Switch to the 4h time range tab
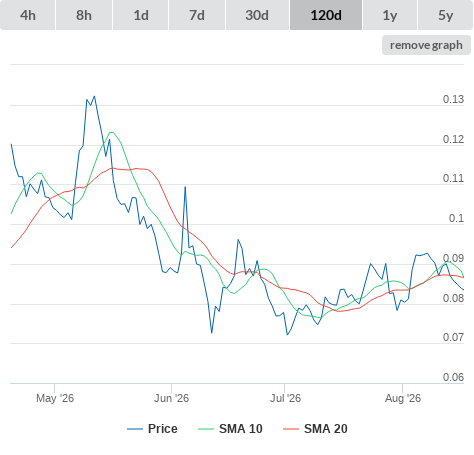This screenshot has height=455, width=474. point(28,15)
